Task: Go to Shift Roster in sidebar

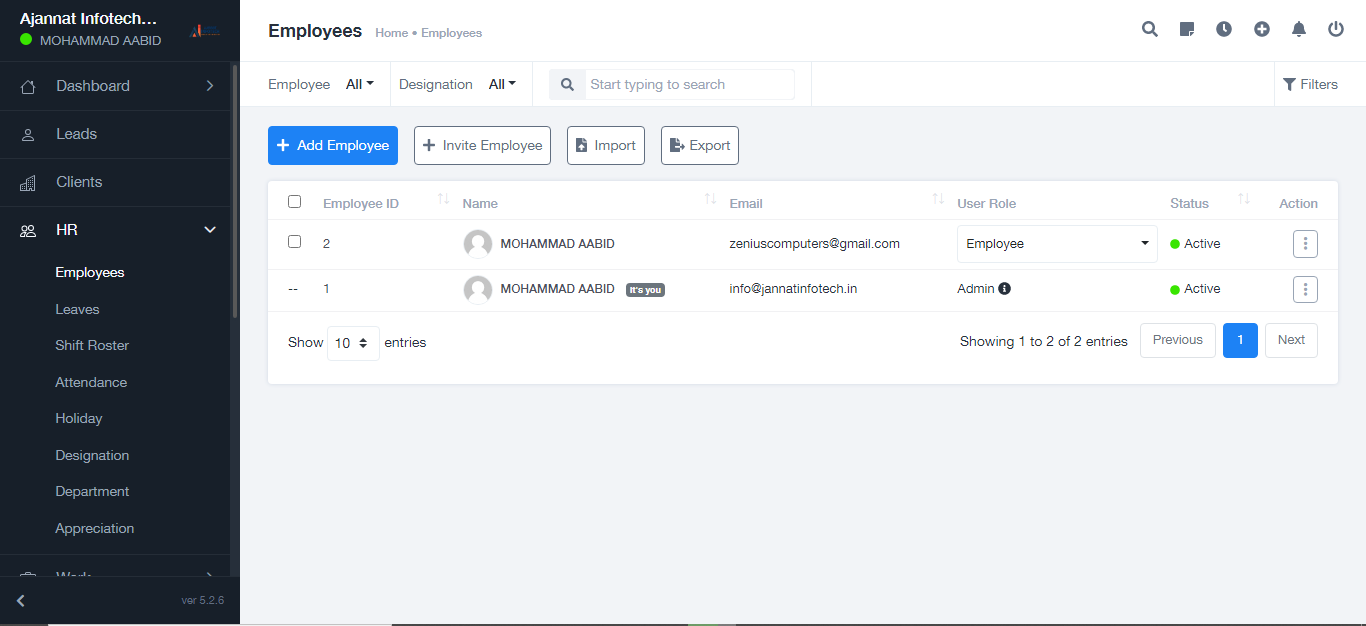Action: pos(92,345)
